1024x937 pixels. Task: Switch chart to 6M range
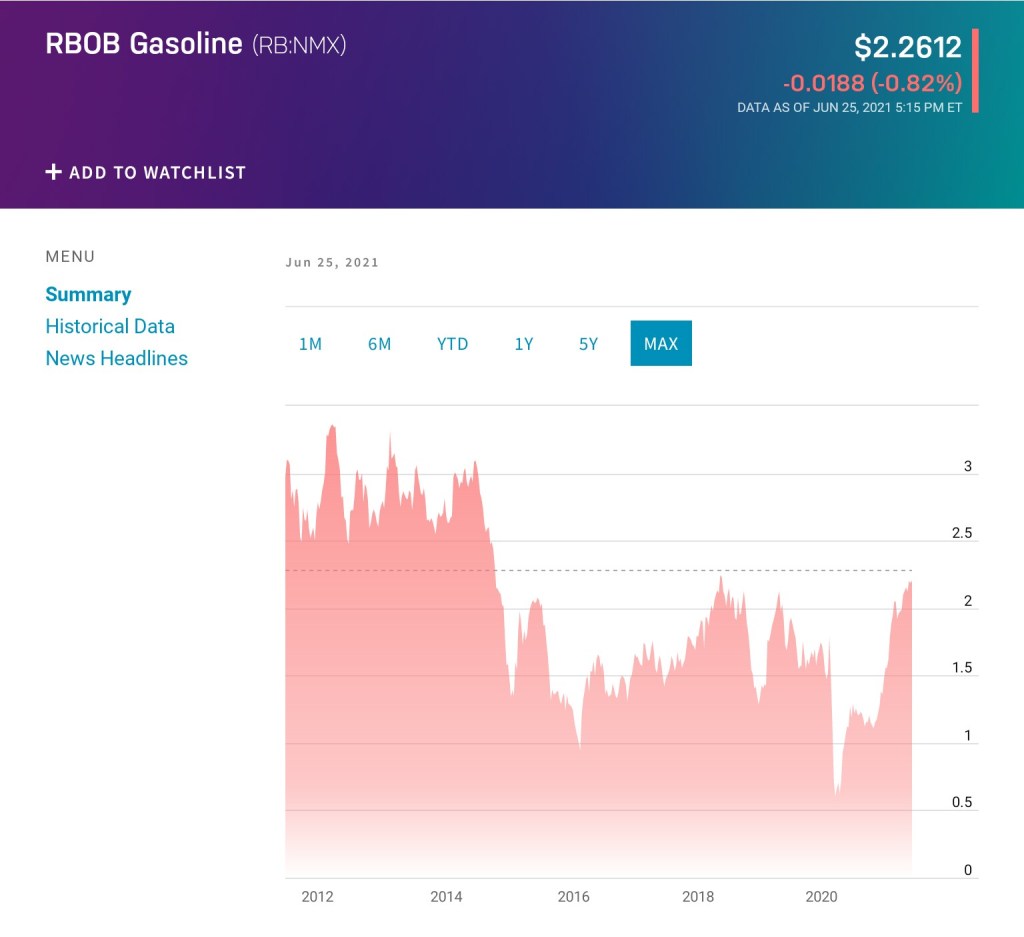tap(379, 344)
